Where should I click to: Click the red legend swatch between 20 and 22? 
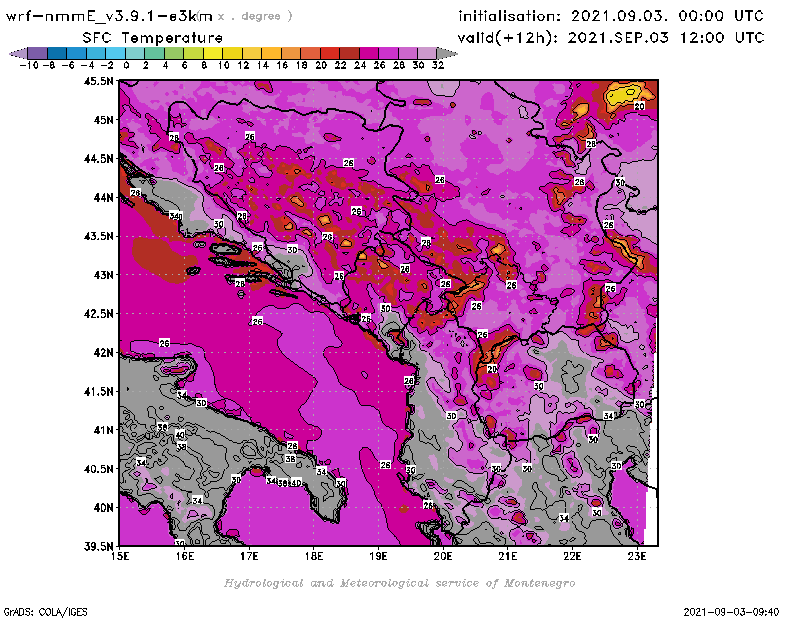tap(330, 53)
